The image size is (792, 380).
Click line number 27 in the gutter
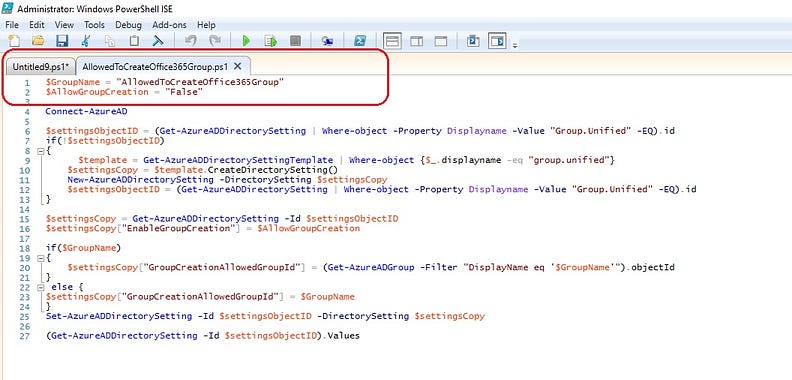point(25,336)
